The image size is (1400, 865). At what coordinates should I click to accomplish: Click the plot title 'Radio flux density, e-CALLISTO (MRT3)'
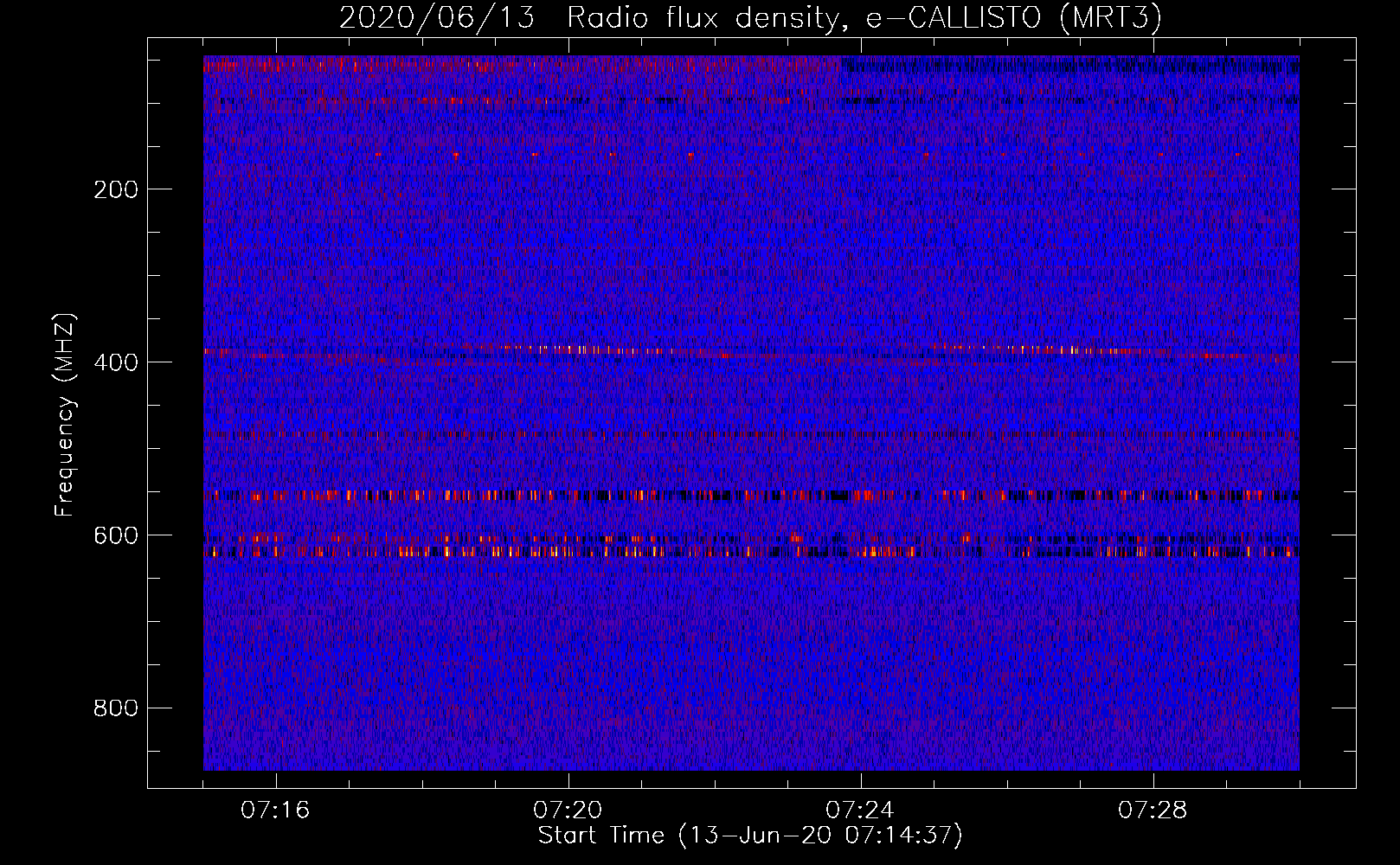tap(864, 18)
